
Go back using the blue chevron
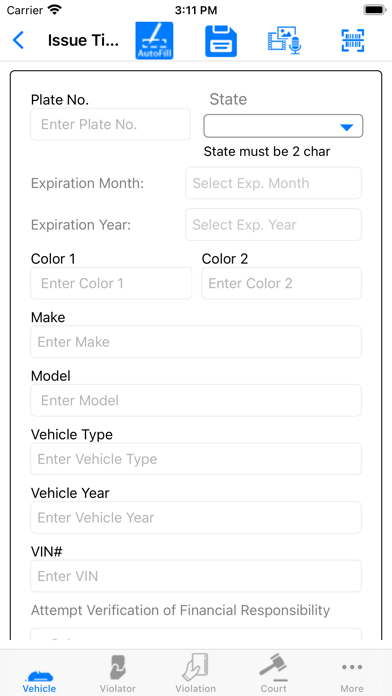[18, 40]
